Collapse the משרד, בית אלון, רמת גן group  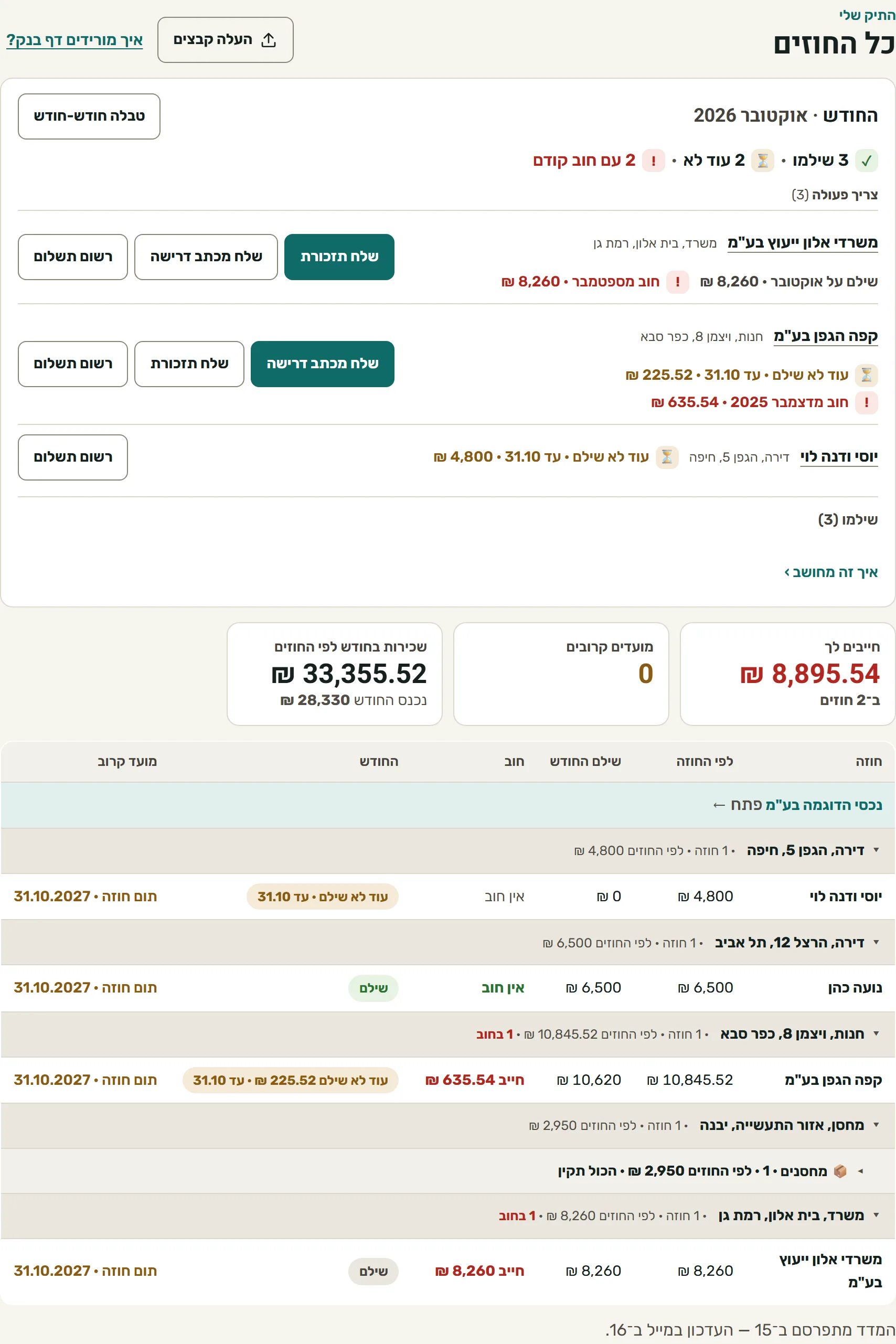point(876,1215)
